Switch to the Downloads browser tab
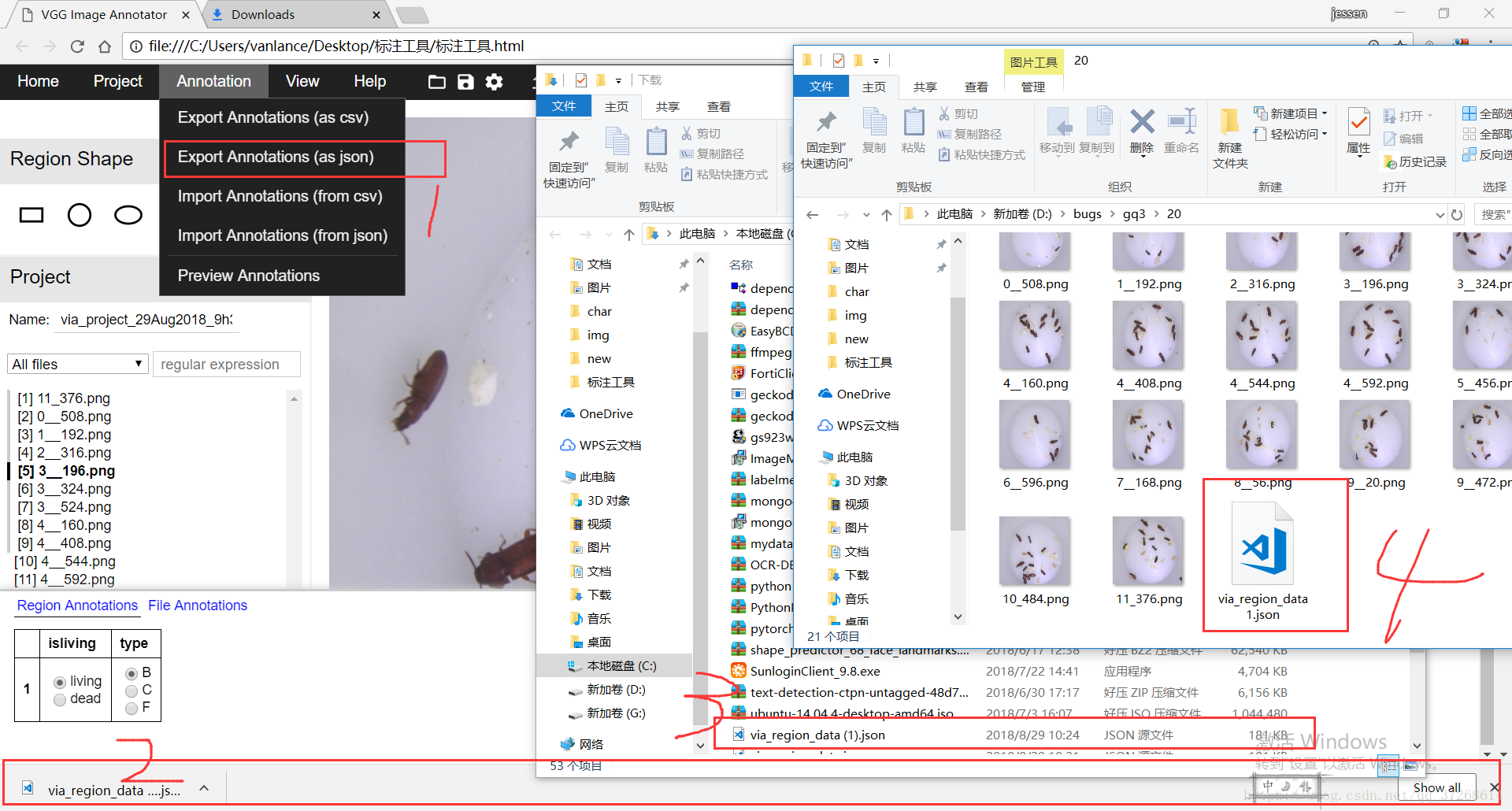Screen dimensions: 1512x811 coord(295,14)
